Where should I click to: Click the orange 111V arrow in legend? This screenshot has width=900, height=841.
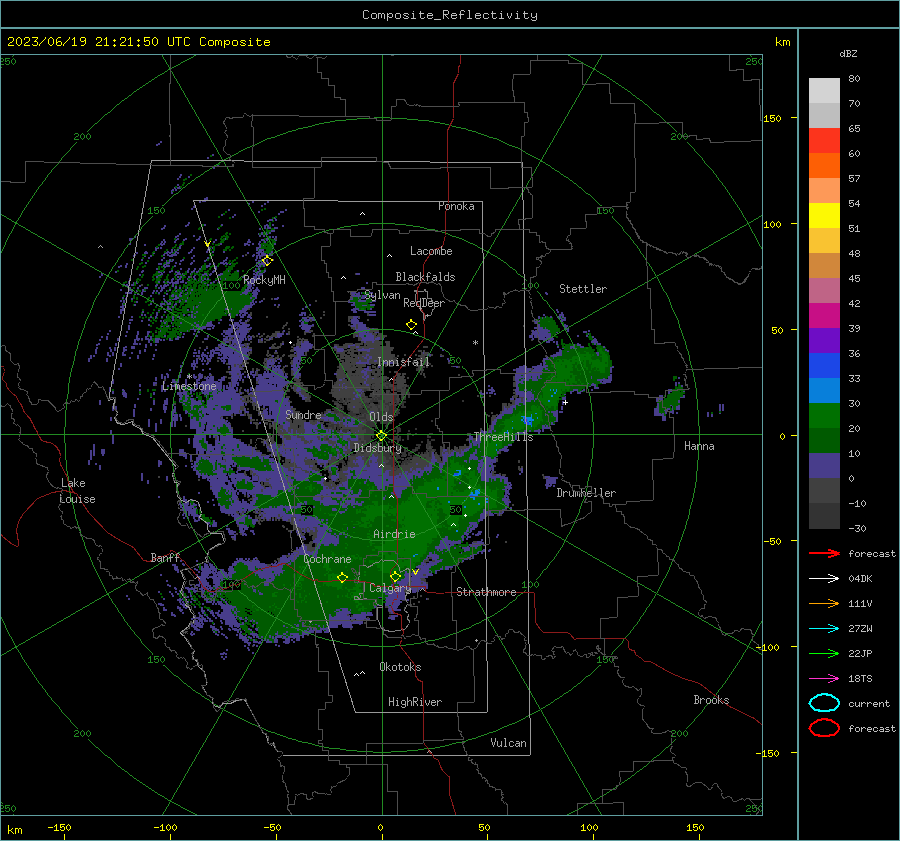[x=824, y=603]
